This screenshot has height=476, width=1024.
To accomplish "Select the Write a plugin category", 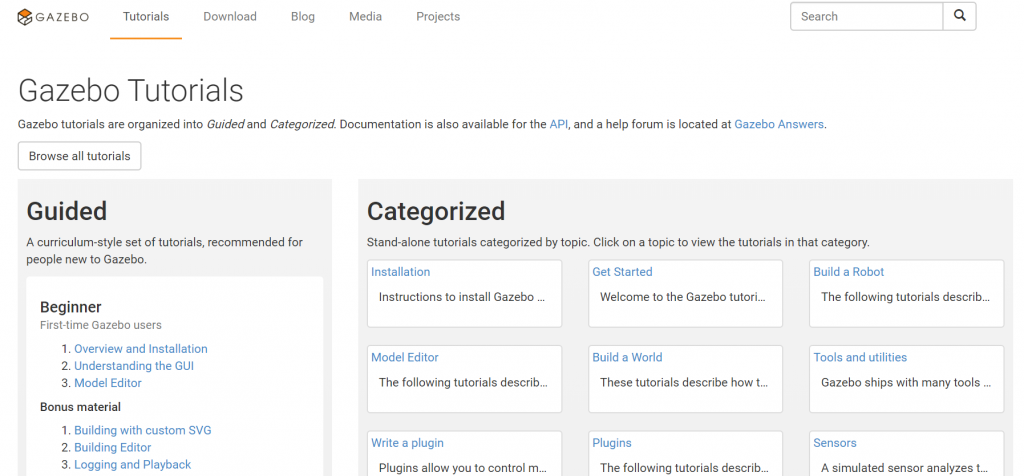I will [x=408, y=443].
